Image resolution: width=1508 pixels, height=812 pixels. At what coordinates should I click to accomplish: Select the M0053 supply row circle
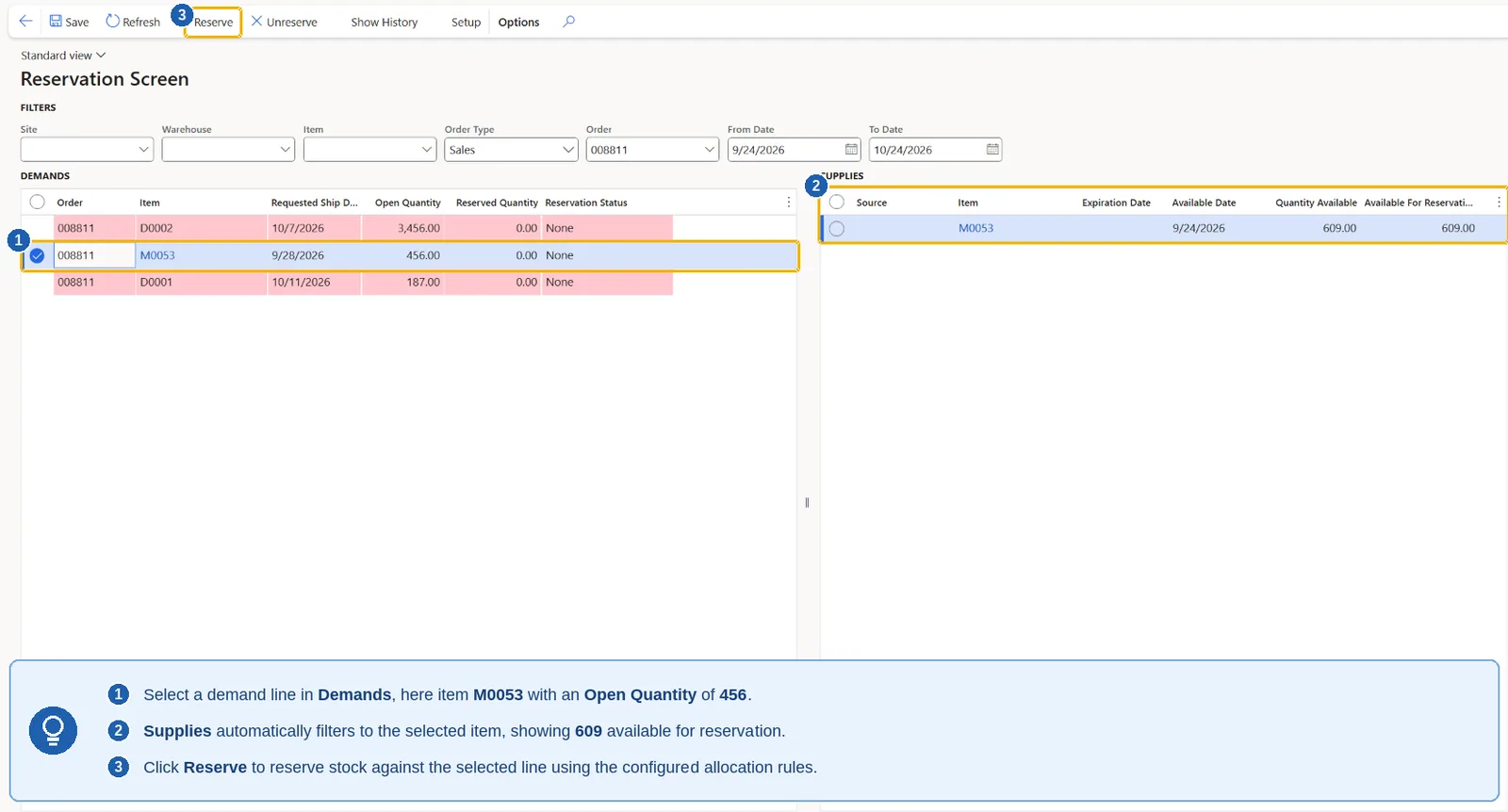click(x=837, y=228)
